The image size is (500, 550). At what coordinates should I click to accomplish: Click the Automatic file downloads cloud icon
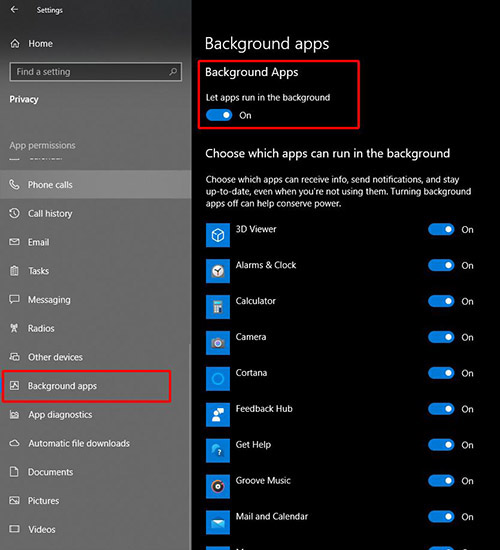click(x=14, y=443)
